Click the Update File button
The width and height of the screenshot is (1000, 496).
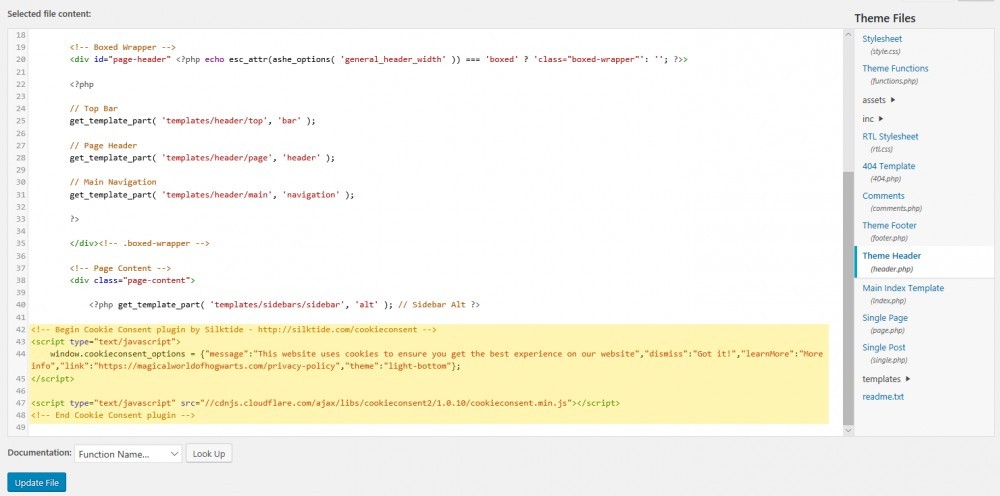36,483
